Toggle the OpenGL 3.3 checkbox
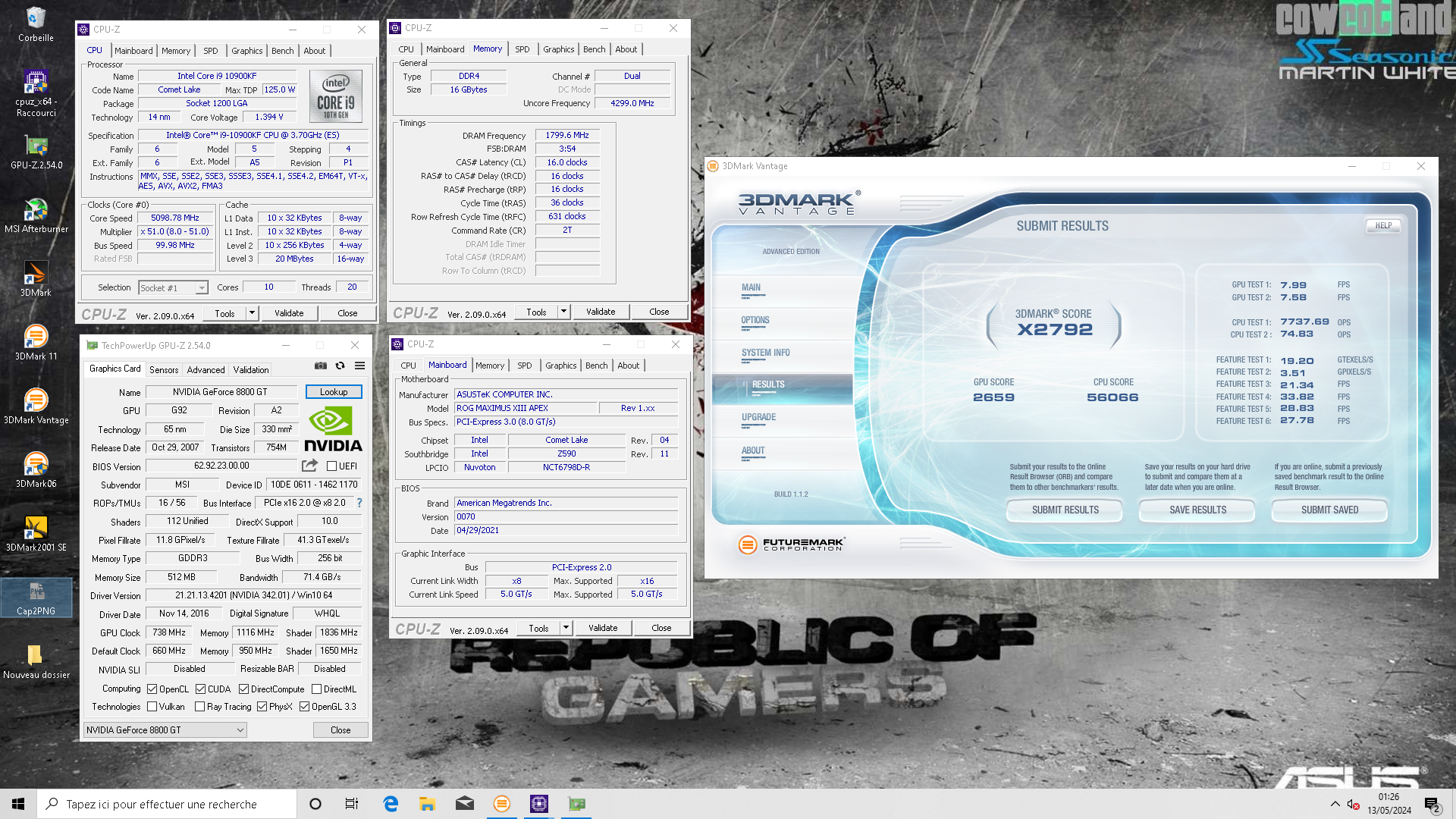 coord(304,707)
